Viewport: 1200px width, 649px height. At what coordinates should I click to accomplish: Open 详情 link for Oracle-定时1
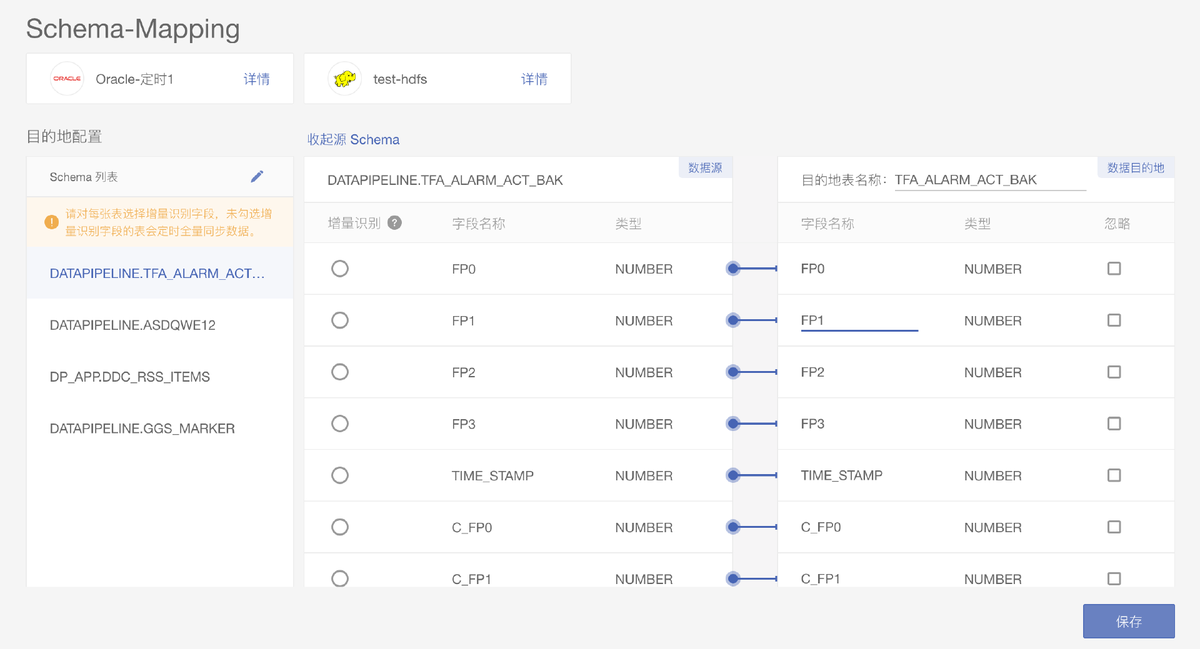(257, 79)
